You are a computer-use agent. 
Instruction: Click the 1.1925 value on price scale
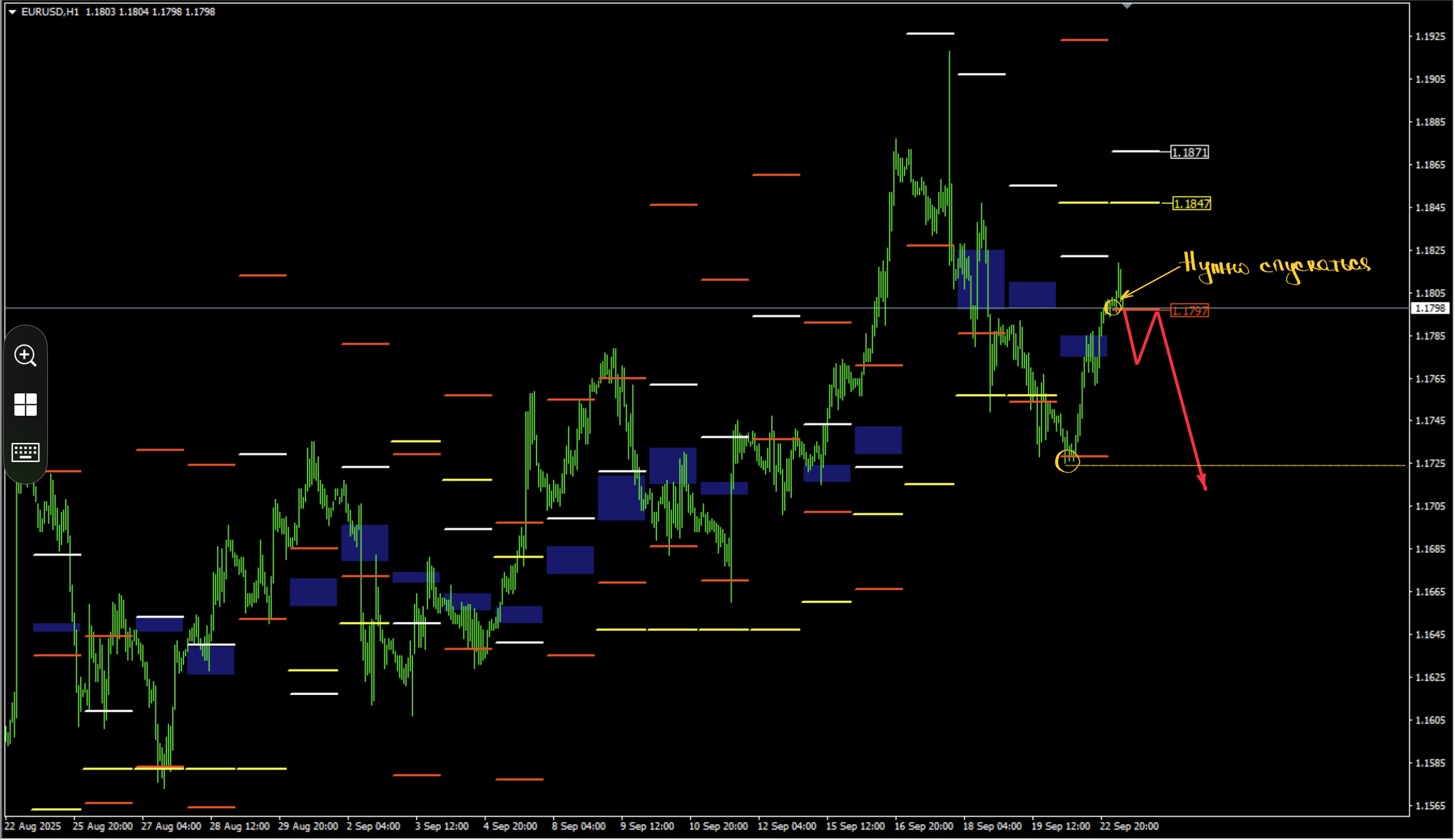[x=1429, y=36]
